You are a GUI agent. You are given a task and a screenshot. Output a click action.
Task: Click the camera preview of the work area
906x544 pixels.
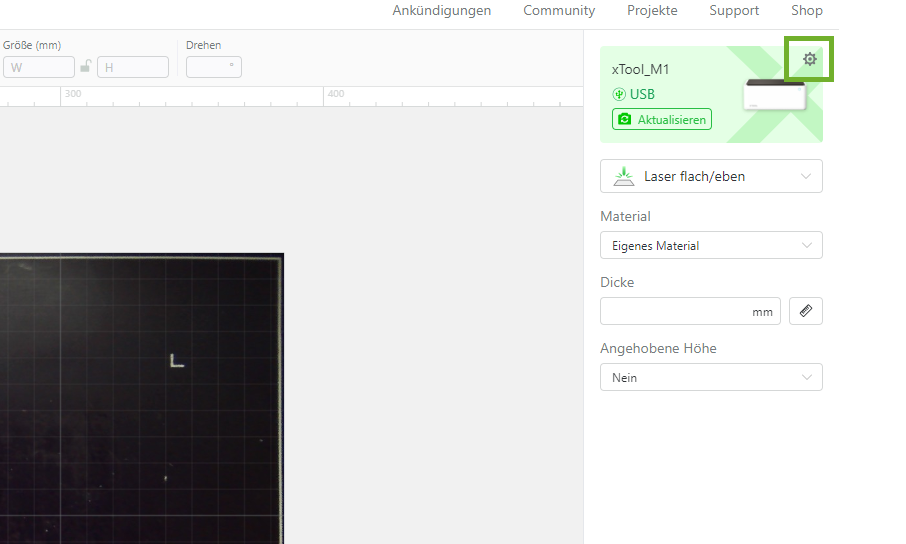pos(142,398)
